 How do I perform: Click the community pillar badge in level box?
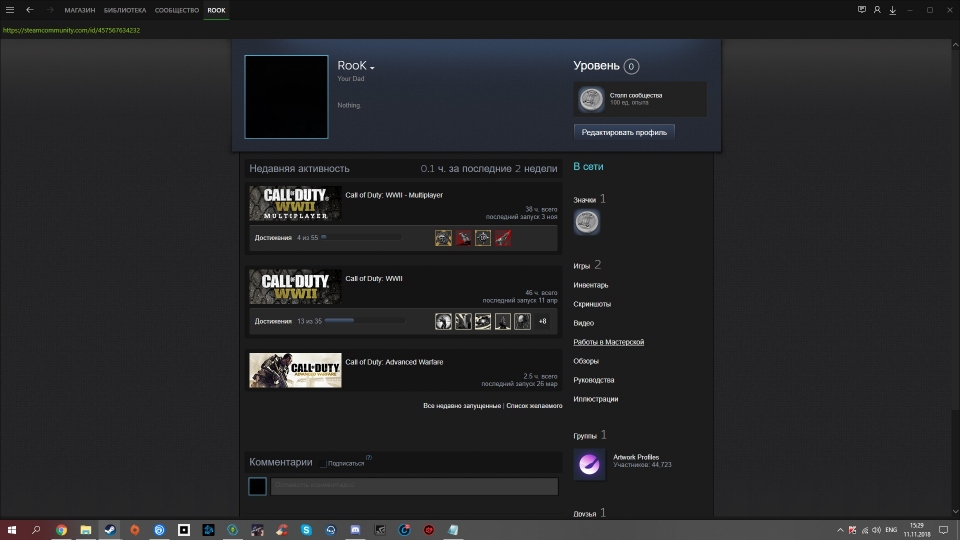pos(591,99)
